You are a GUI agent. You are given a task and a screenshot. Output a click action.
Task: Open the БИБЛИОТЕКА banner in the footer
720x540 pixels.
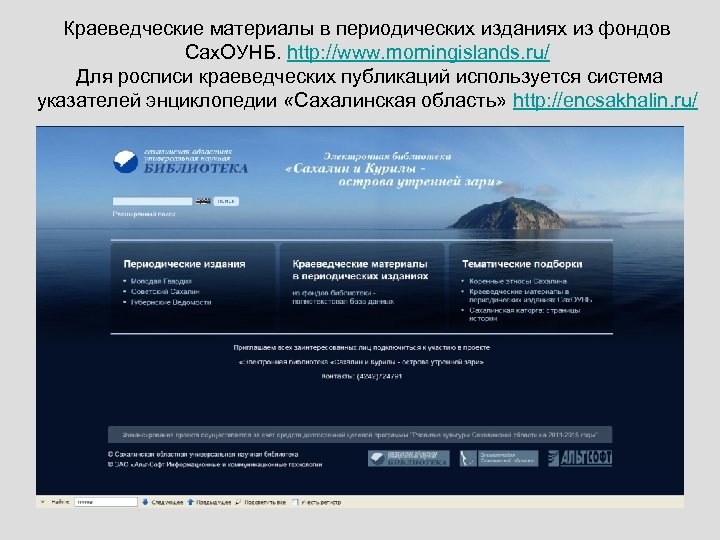click(409, 458)
